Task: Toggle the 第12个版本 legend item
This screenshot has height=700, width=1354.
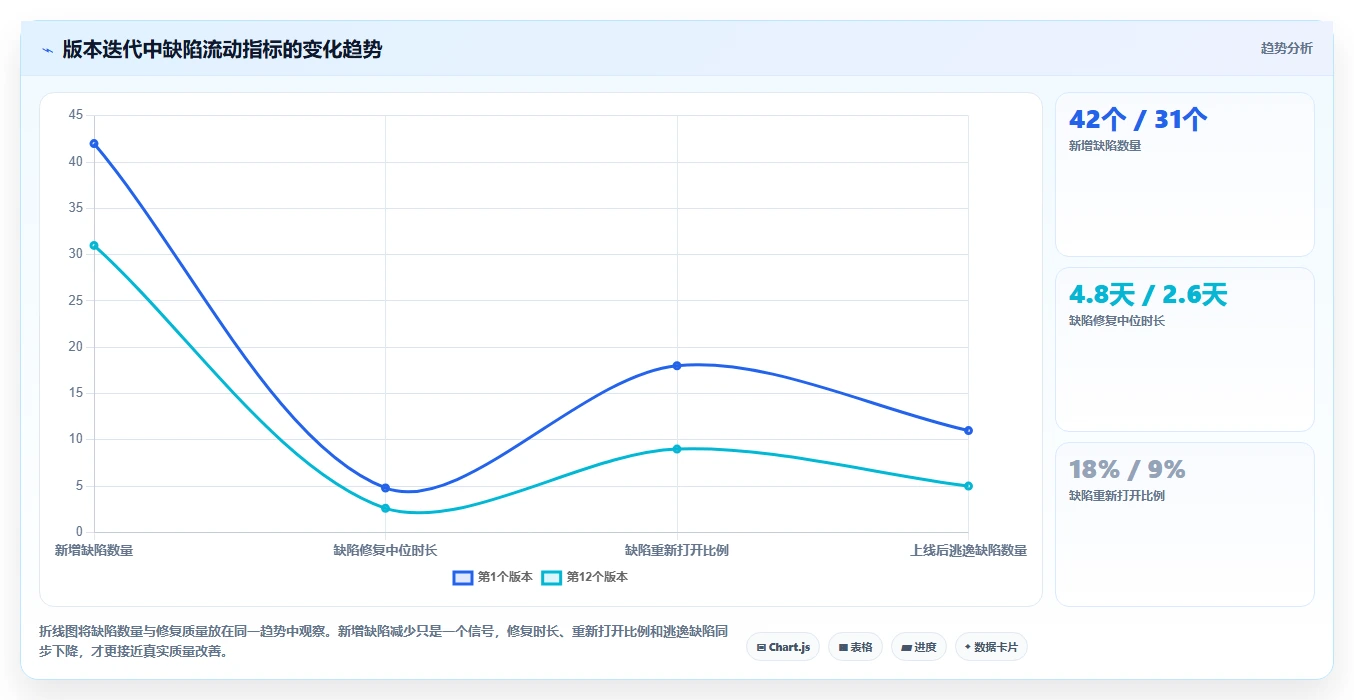Action: [585, 577]
